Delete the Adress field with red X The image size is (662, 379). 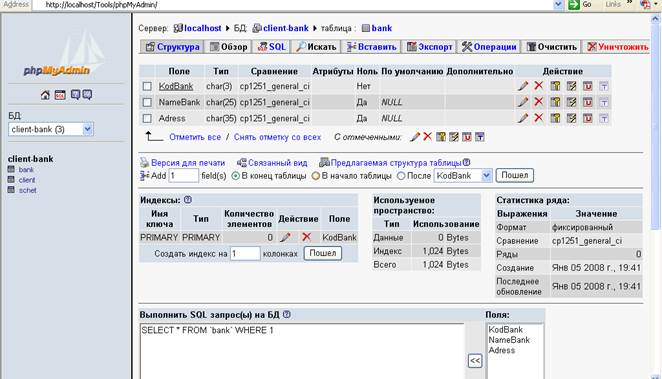(538, 118)
